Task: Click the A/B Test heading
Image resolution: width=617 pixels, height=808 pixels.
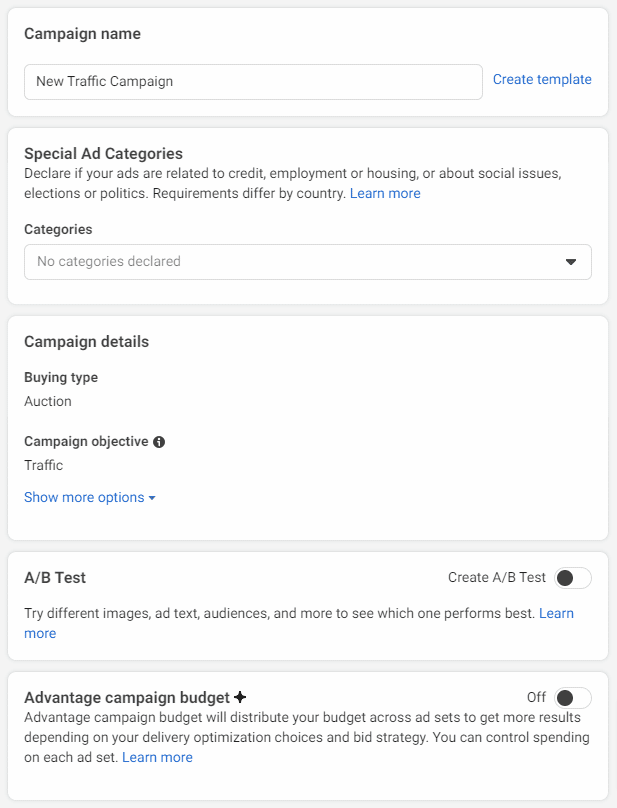Action: pyautogui.click(x=55, y=578)
